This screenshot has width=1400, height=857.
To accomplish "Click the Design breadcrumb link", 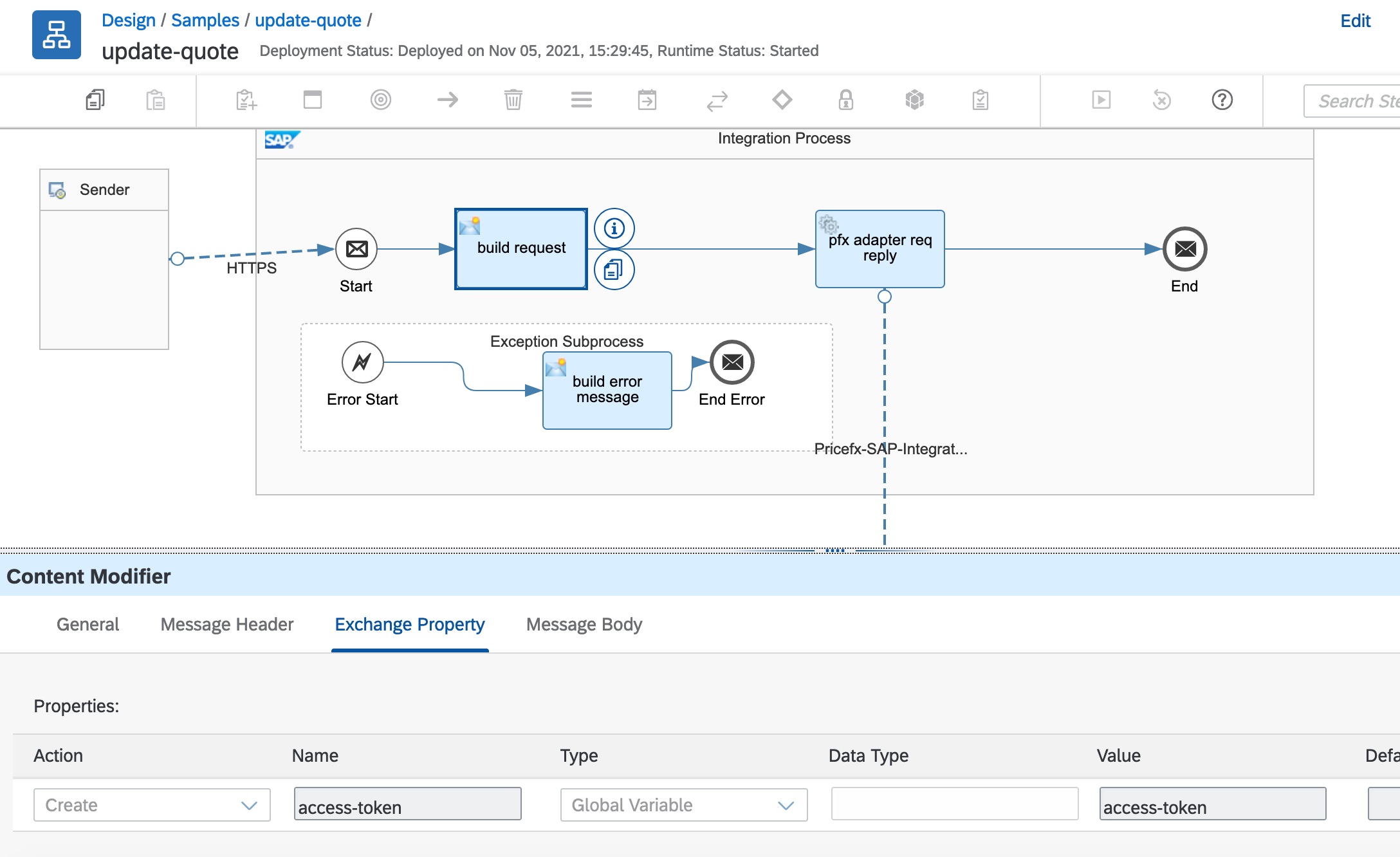I will pos(128,20).
